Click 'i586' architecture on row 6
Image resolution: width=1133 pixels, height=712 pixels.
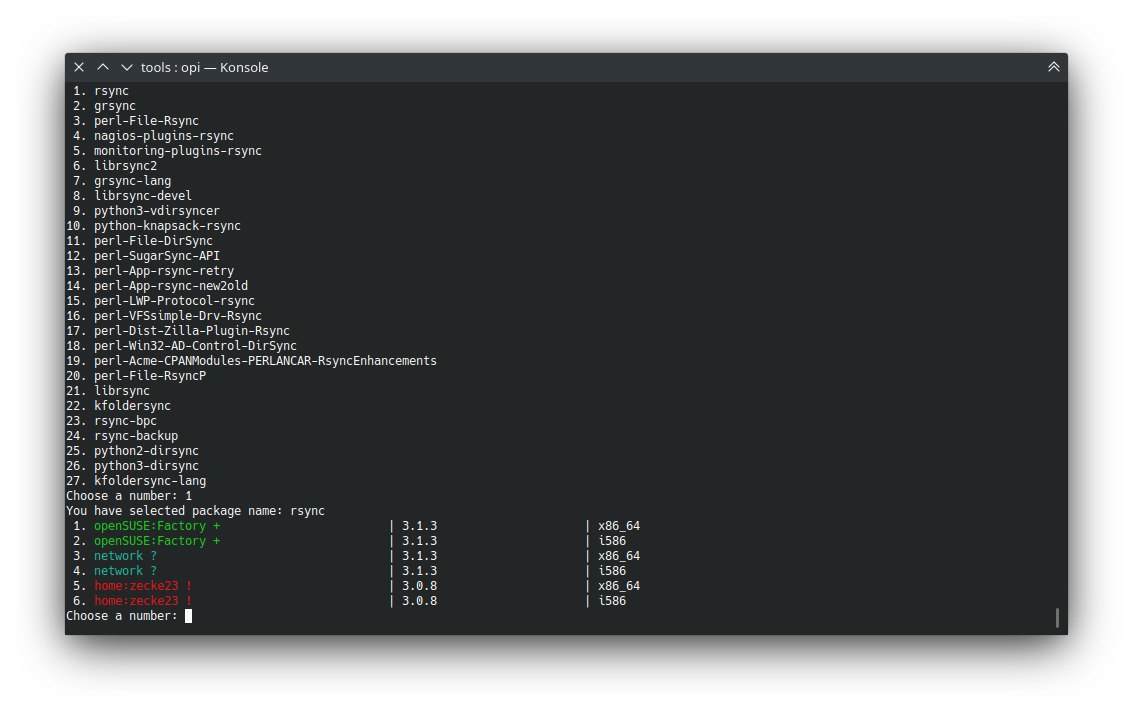[612, 601]
